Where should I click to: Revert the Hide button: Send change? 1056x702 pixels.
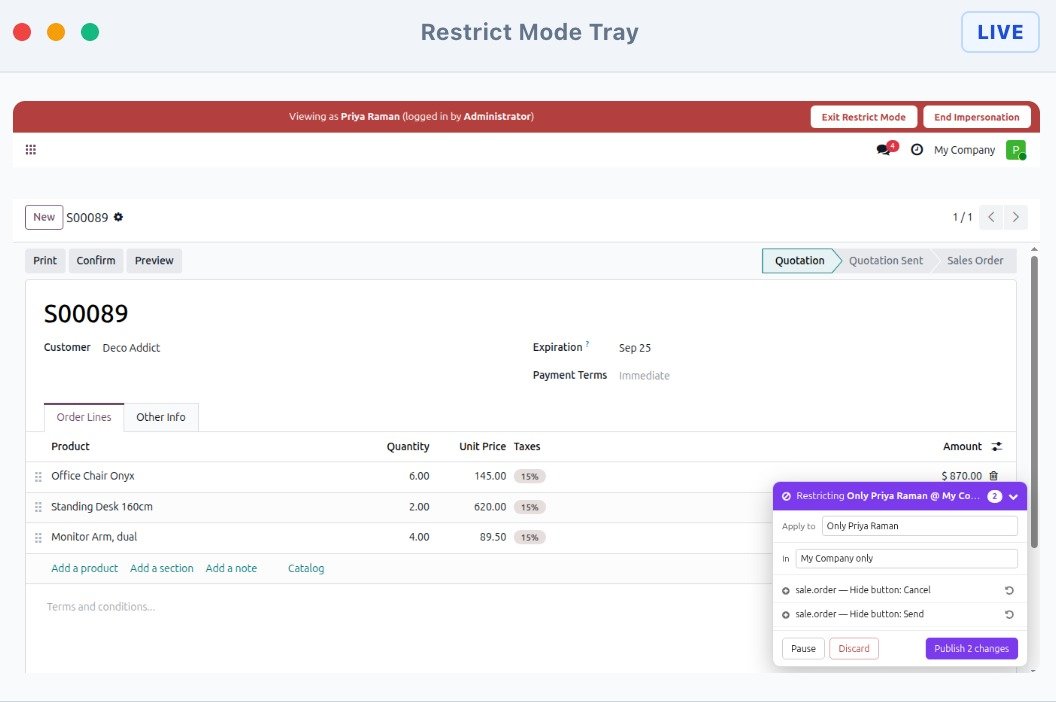pyautogui.click(x=1009, y=614)
